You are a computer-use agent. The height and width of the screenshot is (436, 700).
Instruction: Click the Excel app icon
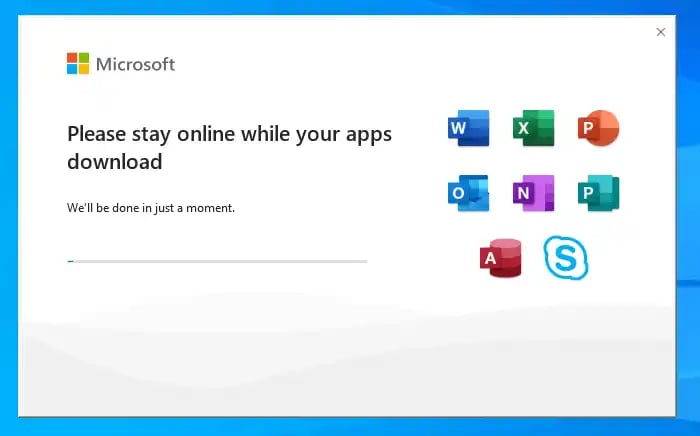533,128
